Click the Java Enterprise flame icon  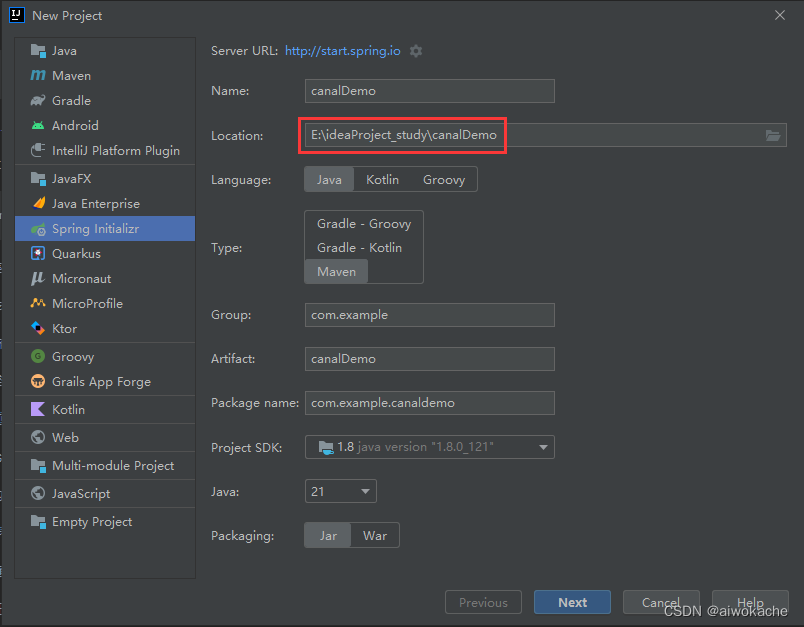click(39, 204)
